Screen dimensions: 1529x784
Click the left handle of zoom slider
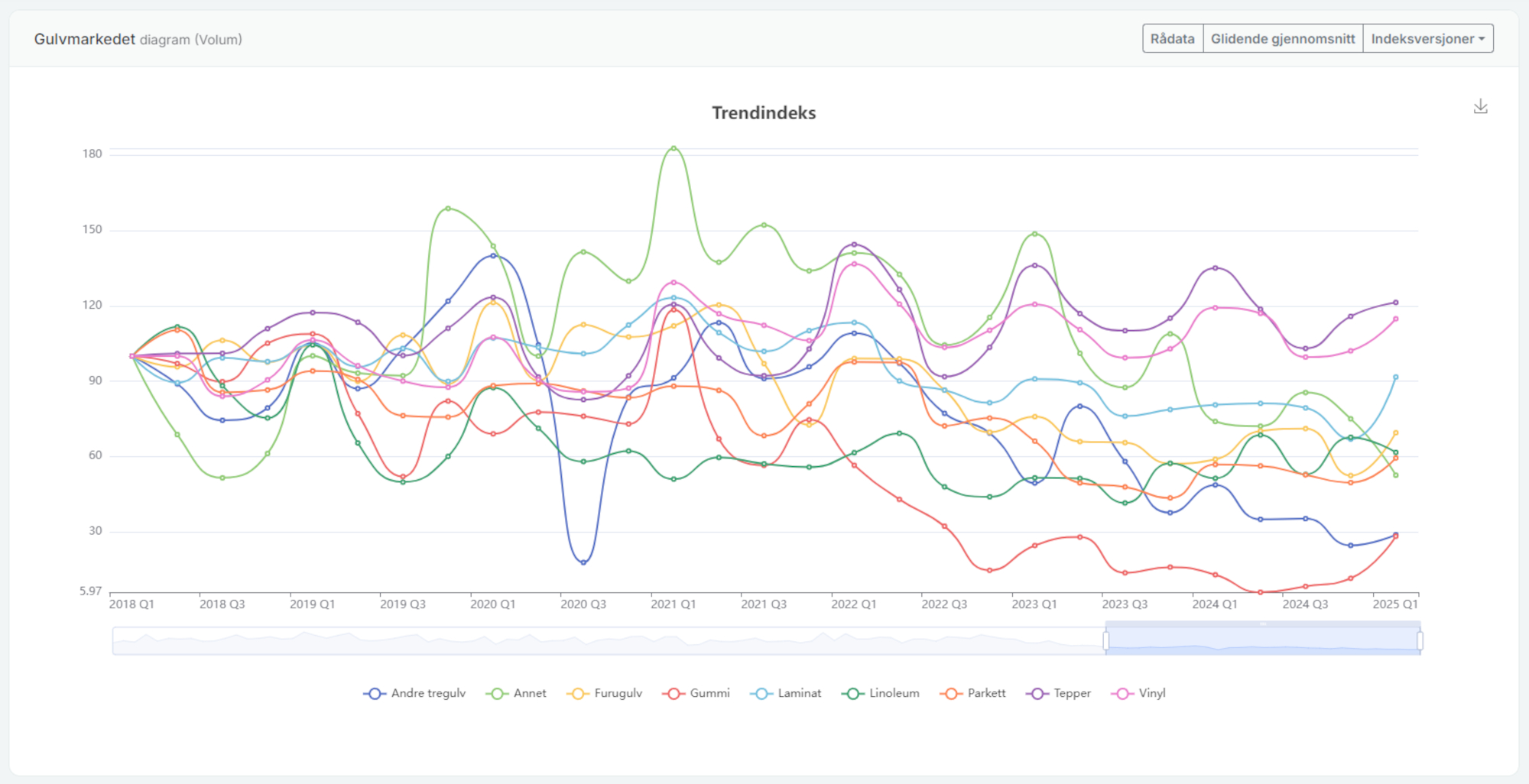(1106, 641)
